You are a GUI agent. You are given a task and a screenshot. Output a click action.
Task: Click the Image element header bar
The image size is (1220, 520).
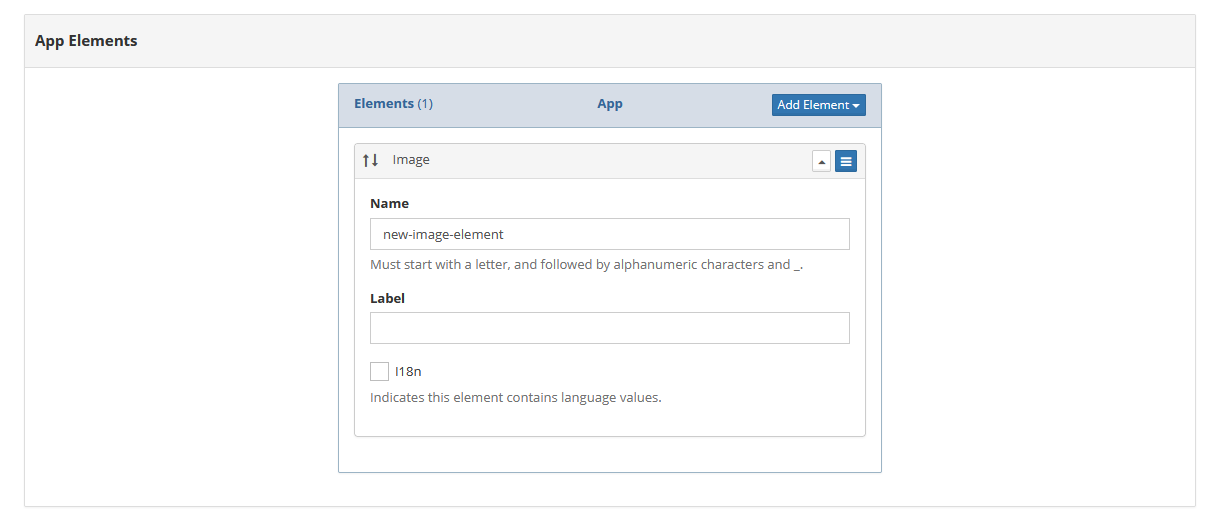point(610,161)
